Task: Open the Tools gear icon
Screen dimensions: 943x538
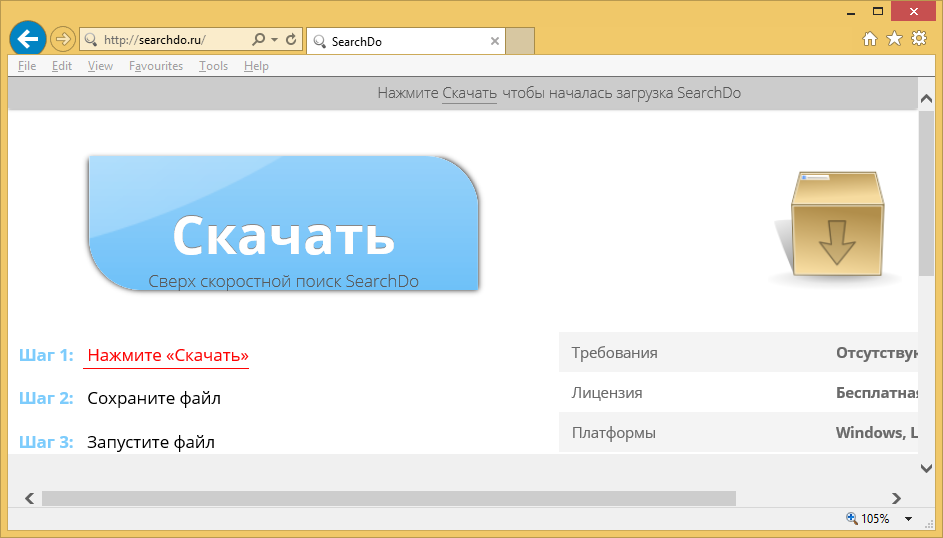Action: (x=918, y=39)
